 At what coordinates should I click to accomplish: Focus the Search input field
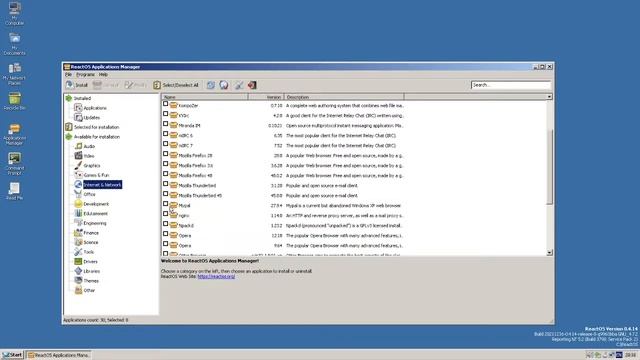(511, 85)
